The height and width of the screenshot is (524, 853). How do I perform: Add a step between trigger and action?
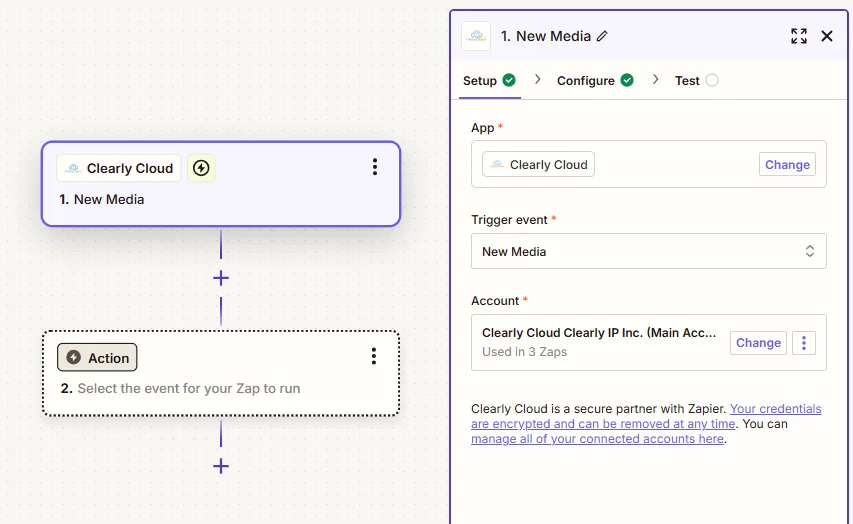221,279
